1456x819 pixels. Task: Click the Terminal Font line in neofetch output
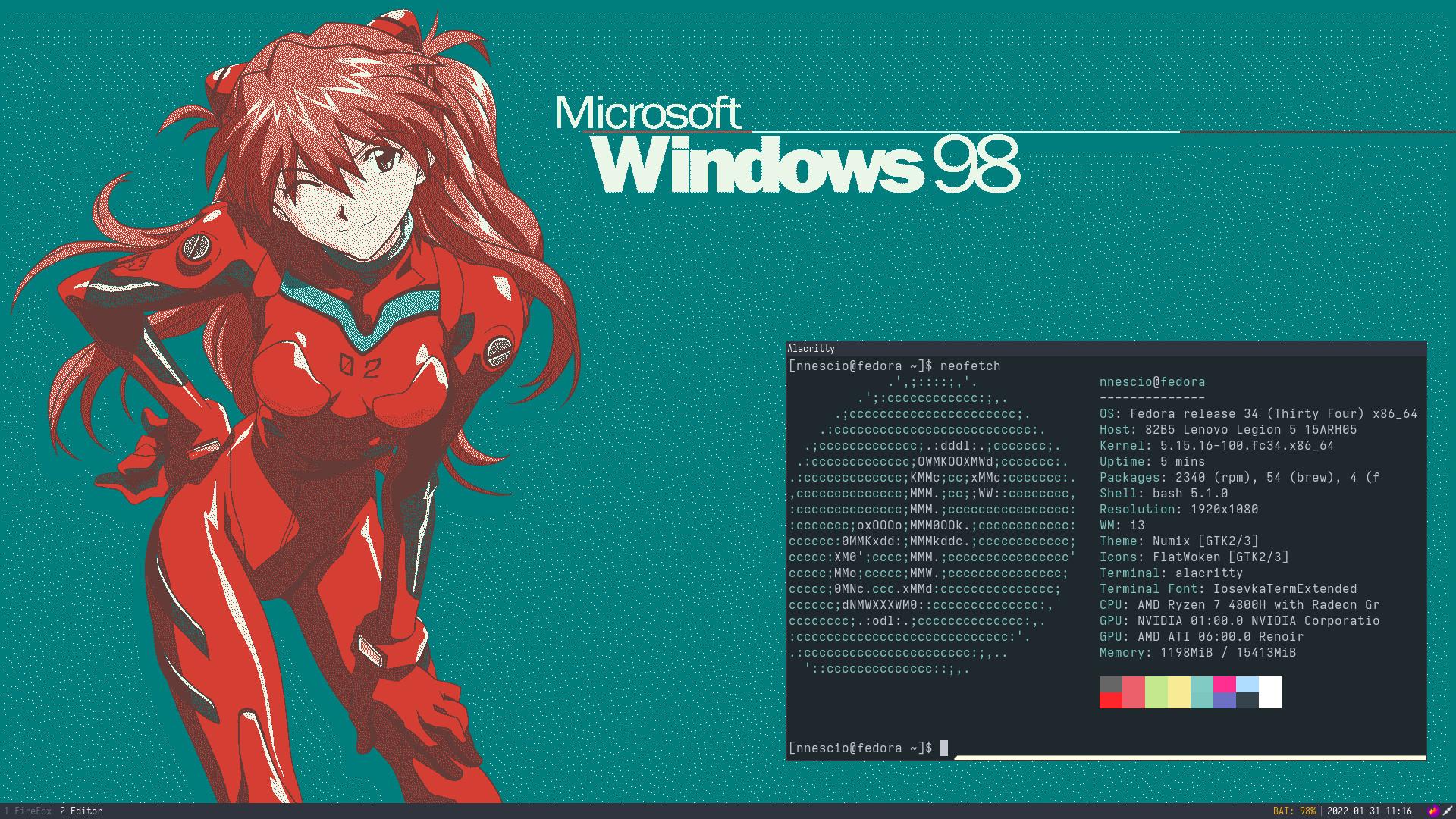1228,589
